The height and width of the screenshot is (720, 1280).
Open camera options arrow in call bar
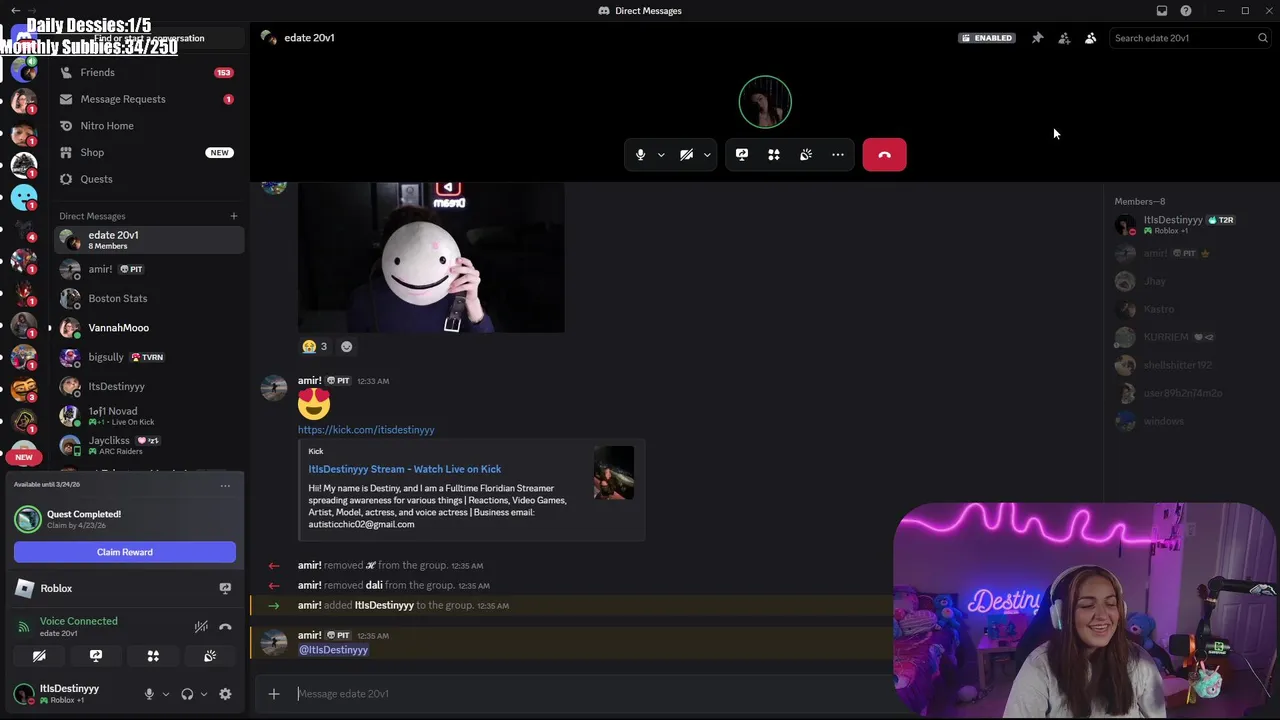[707, 155]
